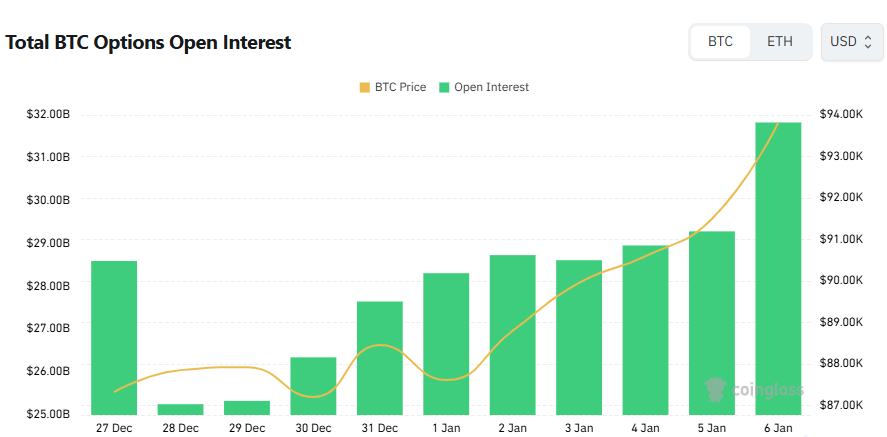This screenshot has width=887, height=437.
Task: Switch to the ETH tab
Action: (780, 42)
